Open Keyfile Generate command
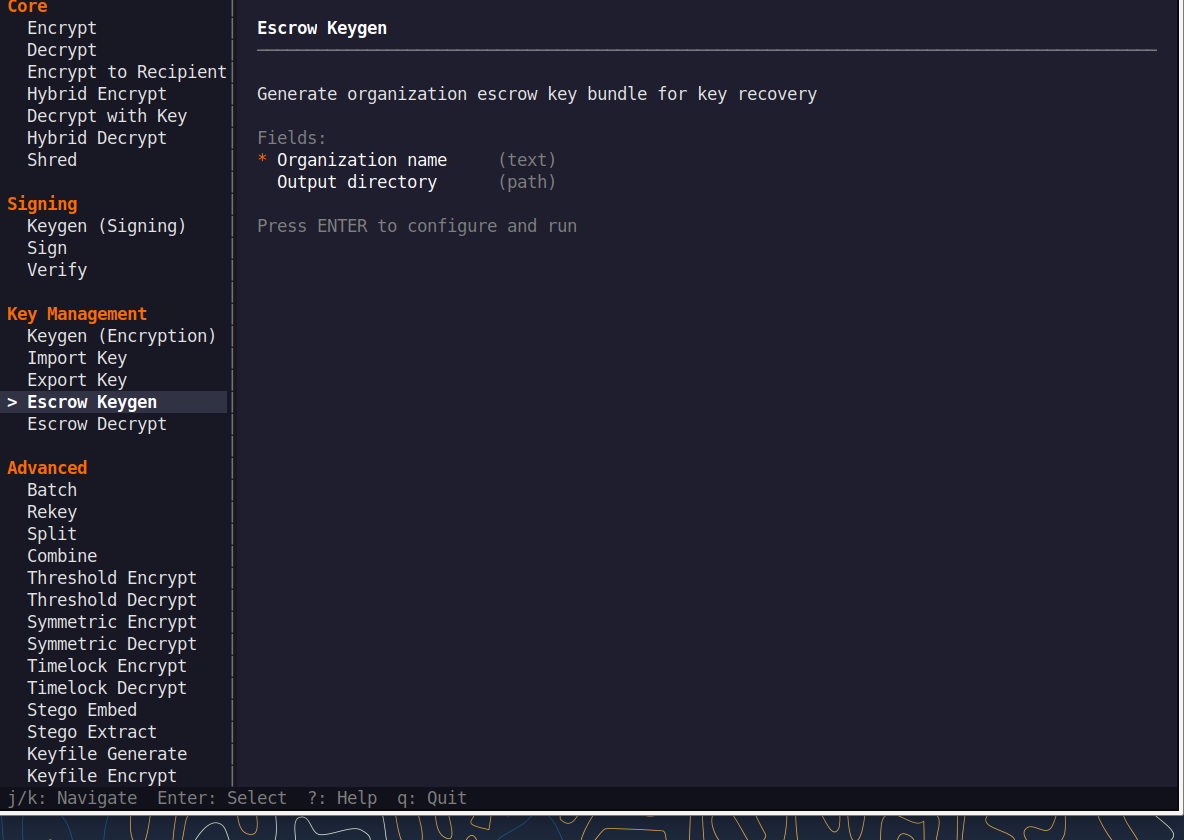1184x840 pixels. click(106, 753)
